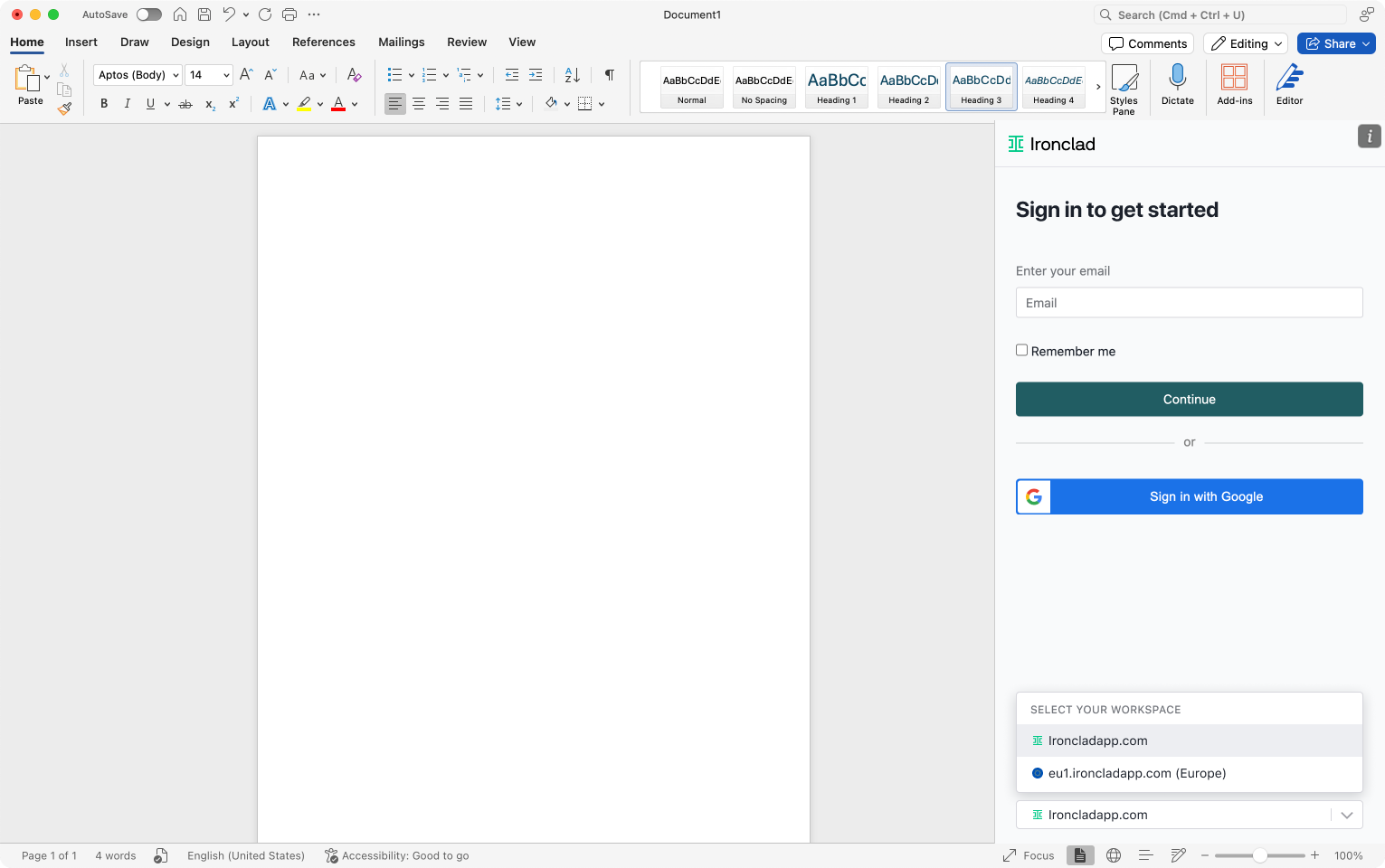Viewport: 1385px width, 868px height.
Task: Apply bold formatting
Action: tap(104, 104)
